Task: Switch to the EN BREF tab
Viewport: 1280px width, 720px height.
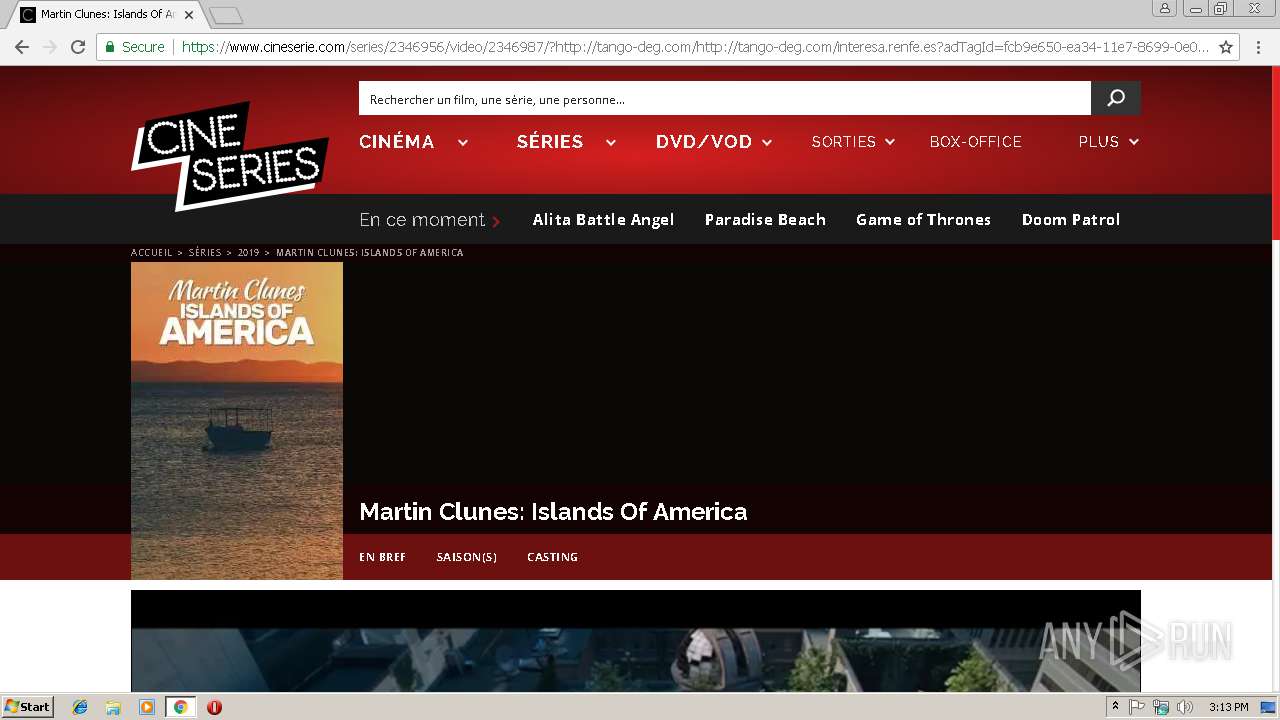Action: [382, 557]
